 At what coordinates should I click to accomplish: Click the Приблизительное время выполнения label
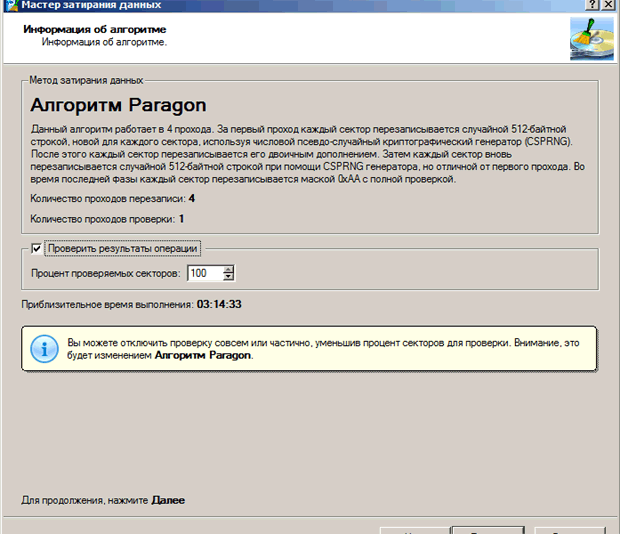pyautogui.click(x=108, y=305)
